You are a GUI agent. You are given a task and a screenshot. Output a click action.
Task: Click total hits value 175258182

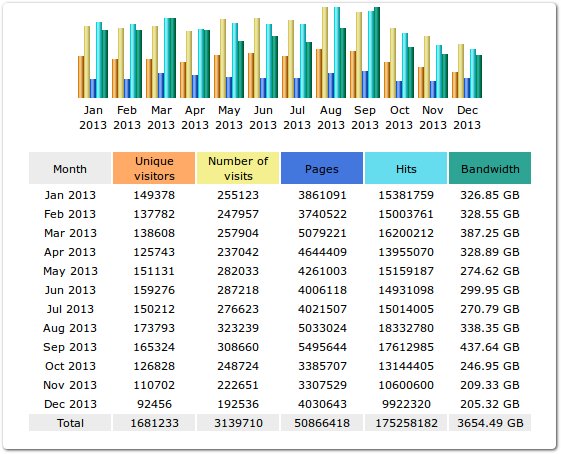click(406, 423)
